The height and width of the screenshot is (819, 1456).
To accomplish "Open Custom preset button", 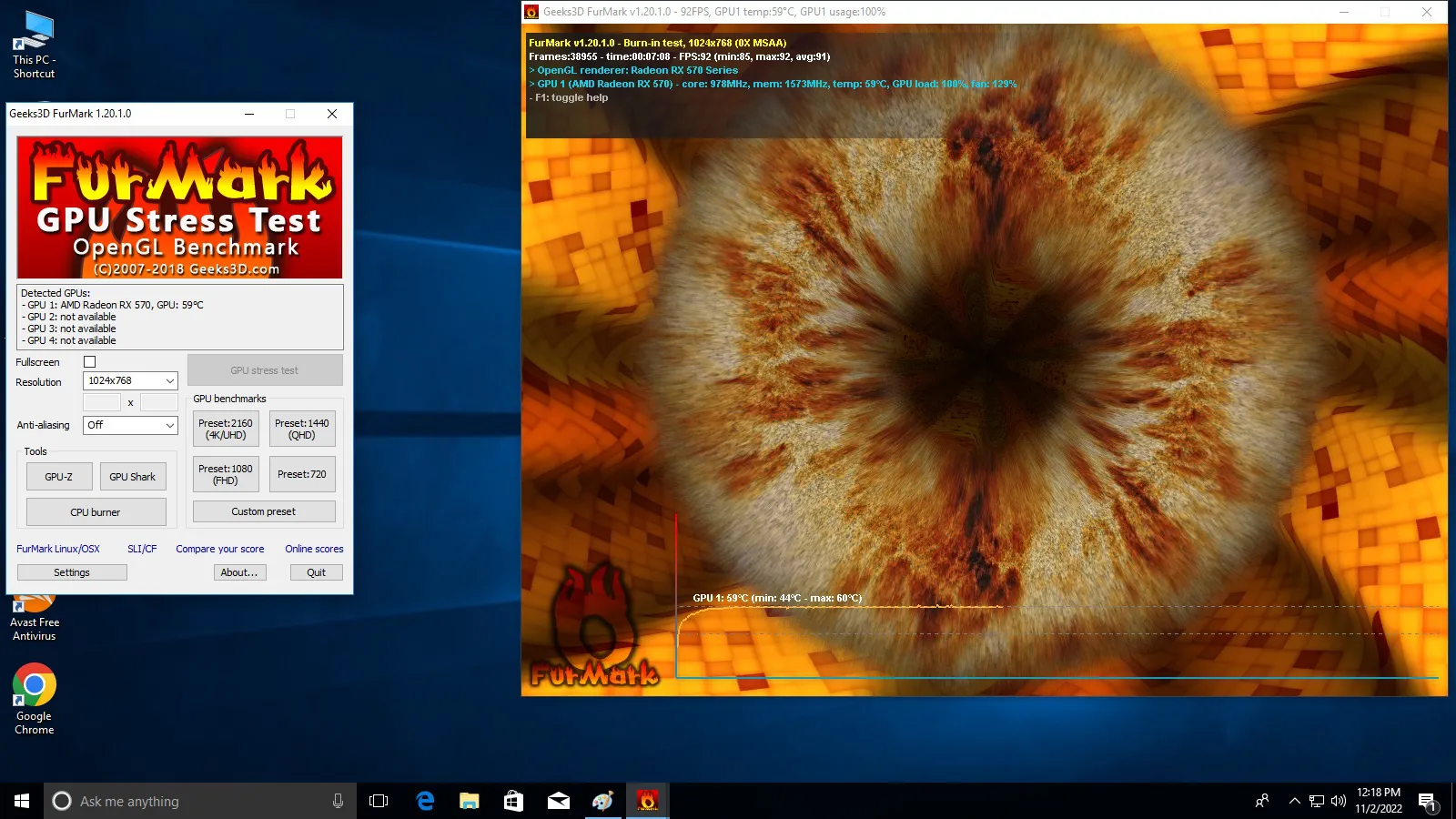I will 264,511.
